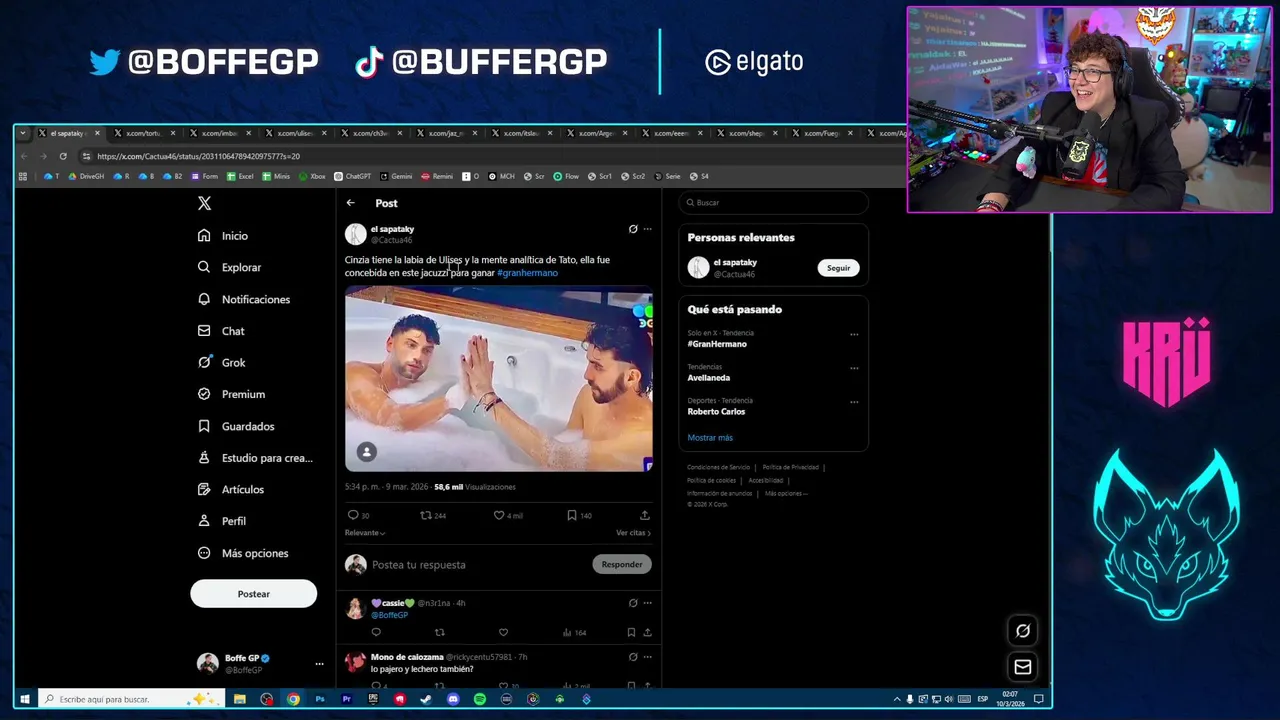Open the #granhermano hashtag link
Image resolution: width=1280 pixels, height=720 pixels.
527,273
